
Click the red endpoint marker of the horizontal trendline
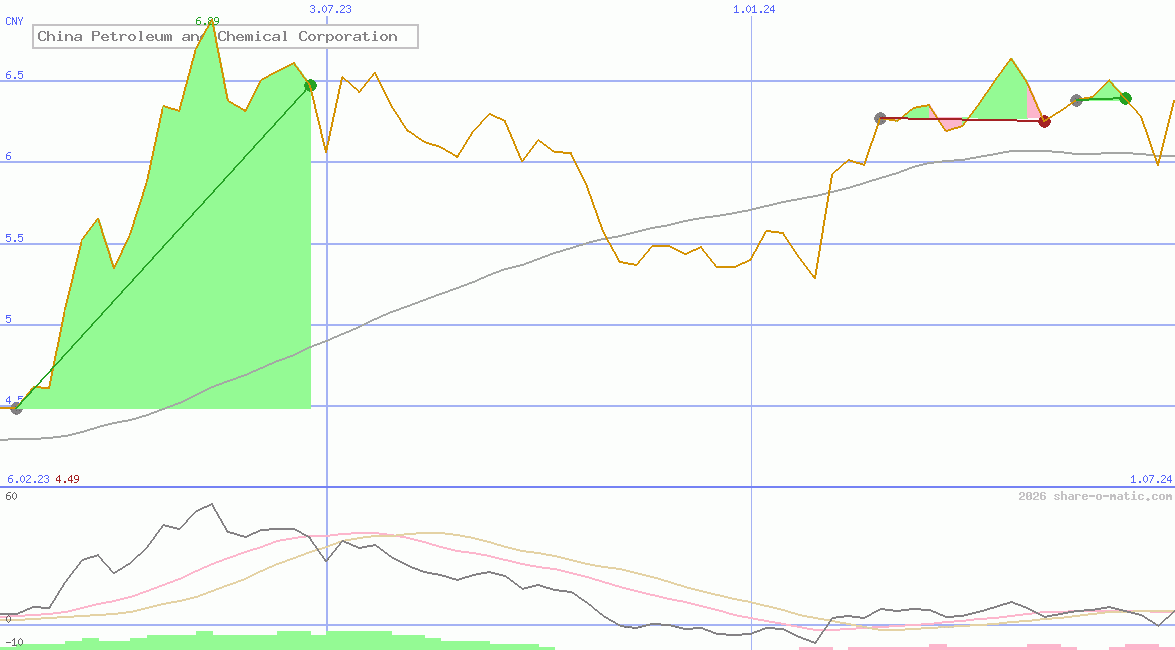coord(1045,120)
